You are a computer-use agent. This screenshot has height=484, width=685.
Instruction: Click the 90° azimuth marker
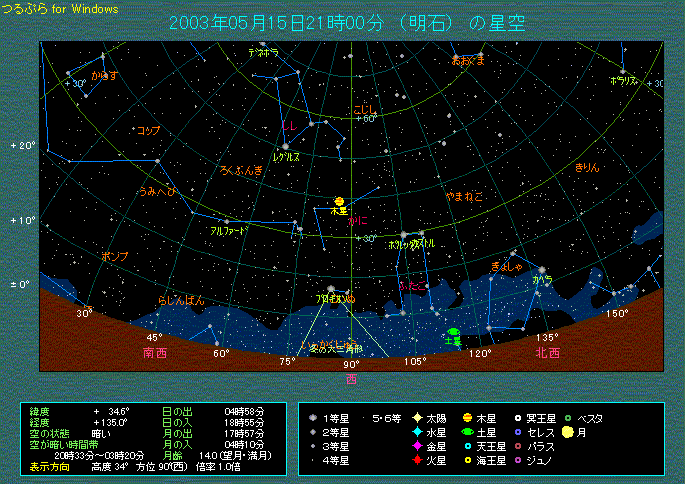[351, 364]
